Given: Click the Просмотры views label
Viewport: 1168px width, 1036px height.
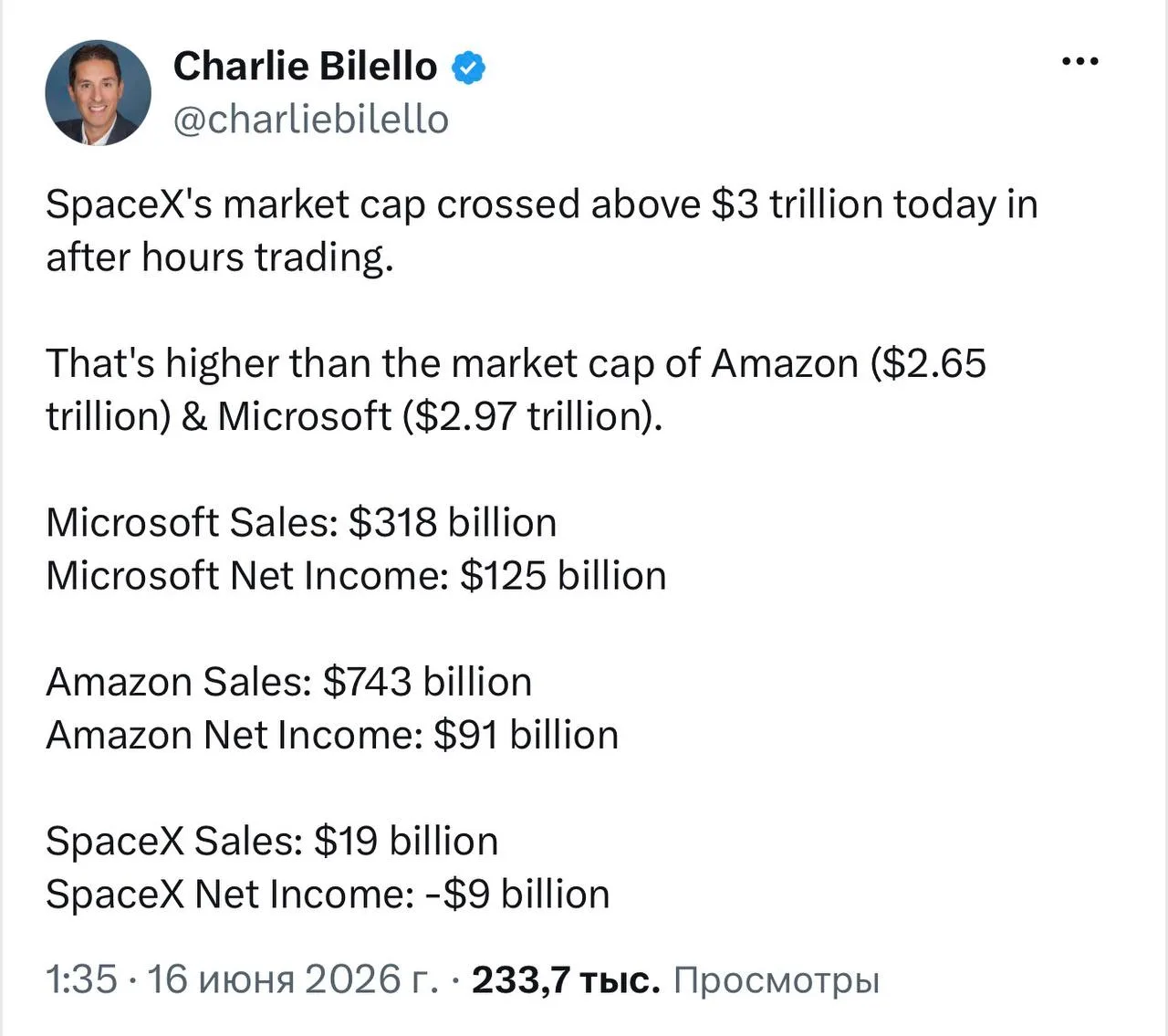Looking at the screenshot, I should tap(777, 981).
